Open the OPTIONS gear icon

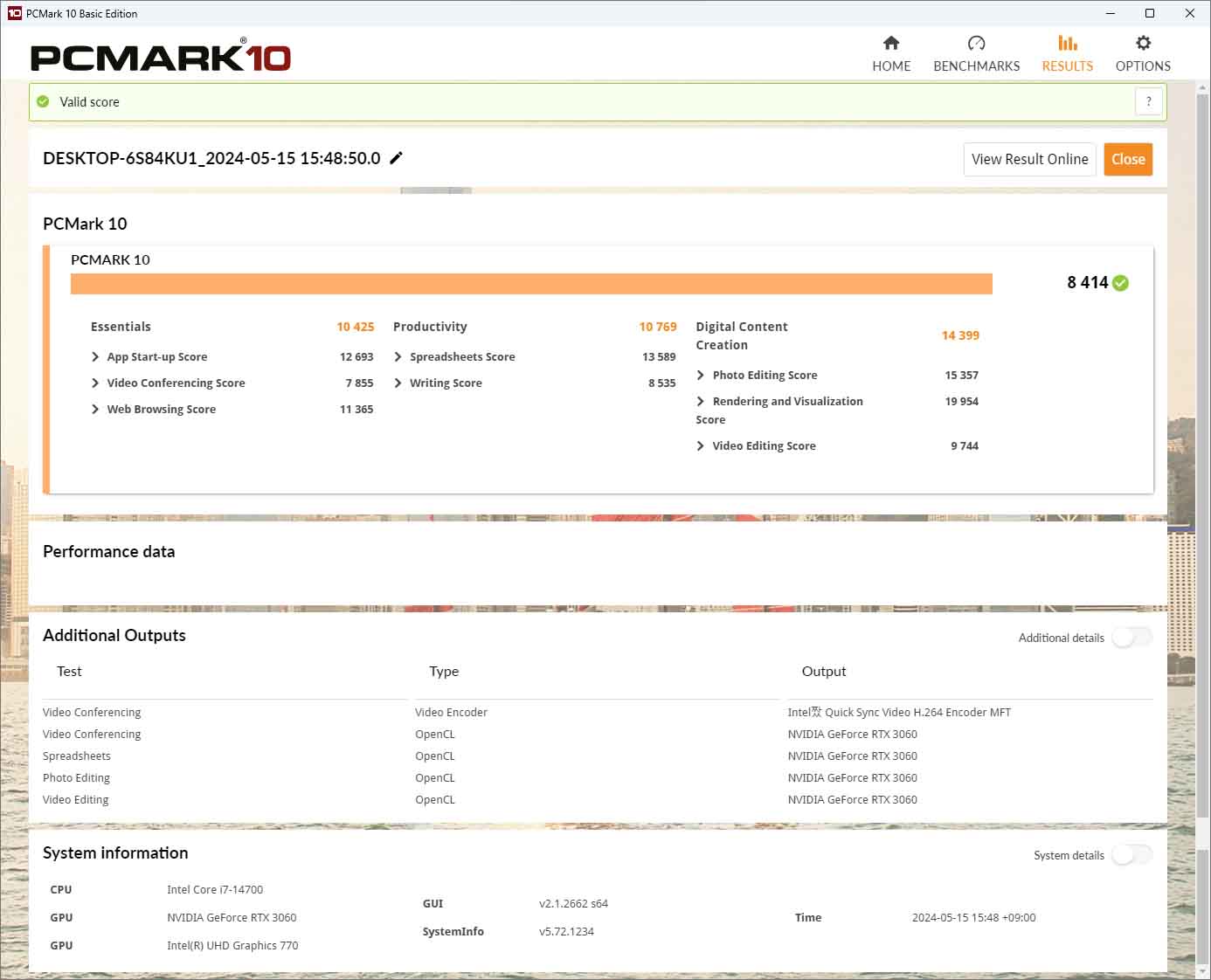(x=1143, y=43)
